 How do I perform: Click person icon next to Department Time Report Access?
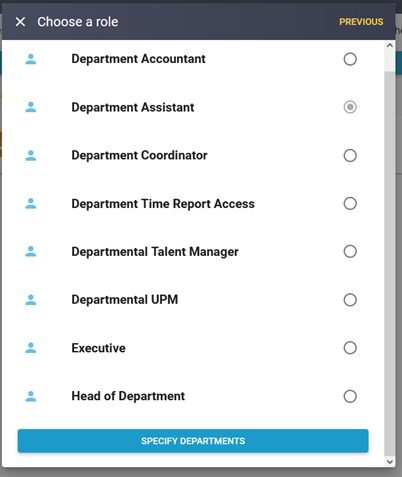(x=31, y=203)
